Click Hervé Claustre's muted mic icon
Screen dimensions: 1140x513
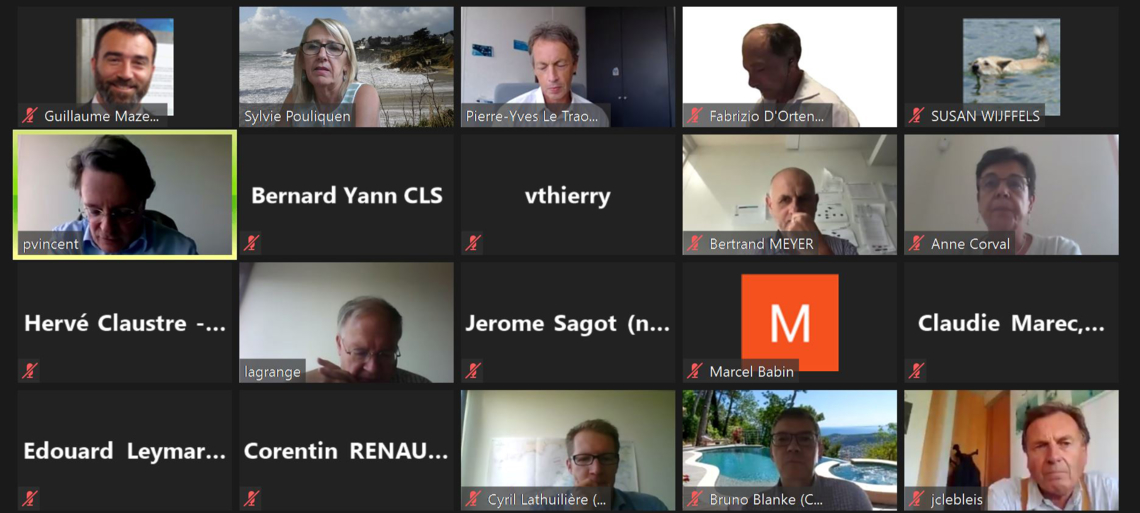coord(30,371)
